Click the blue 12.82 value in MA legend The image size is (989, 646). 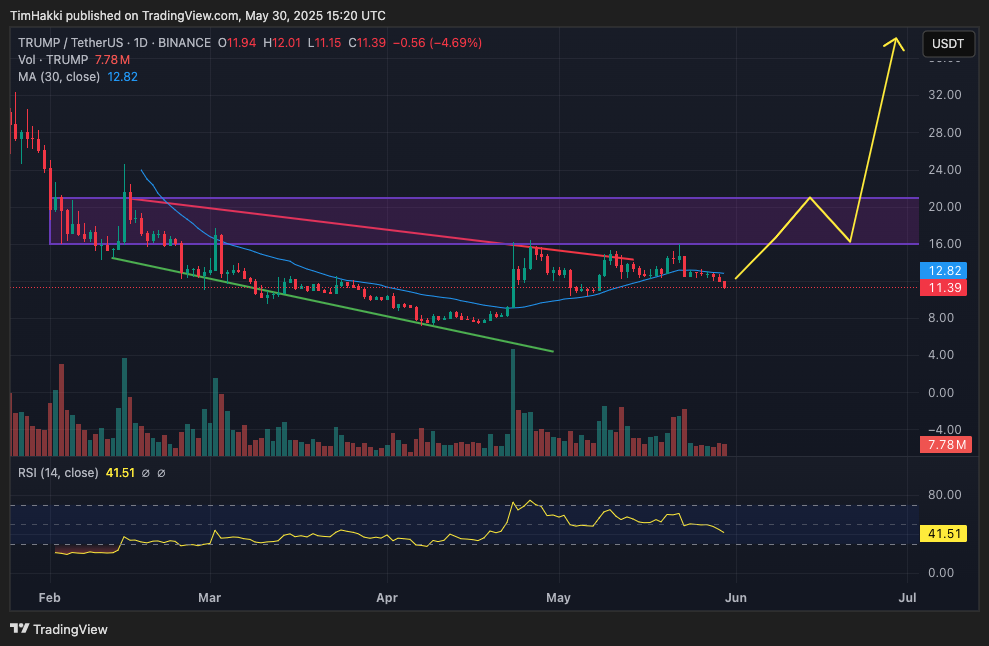[122, 77]
